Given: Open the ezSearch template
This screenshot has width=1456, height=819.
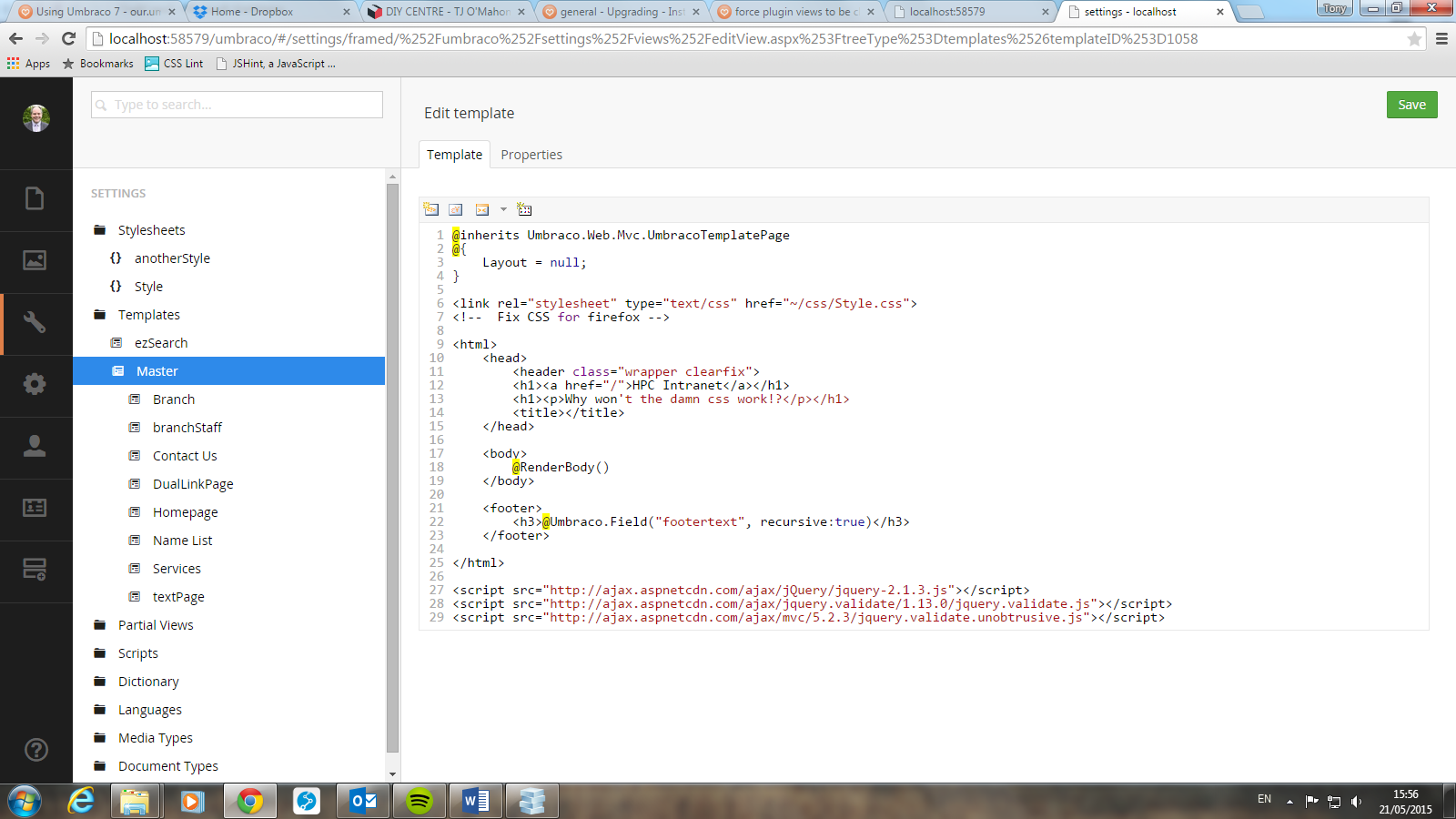Looking at the screenshot, I should pos(161,343).
